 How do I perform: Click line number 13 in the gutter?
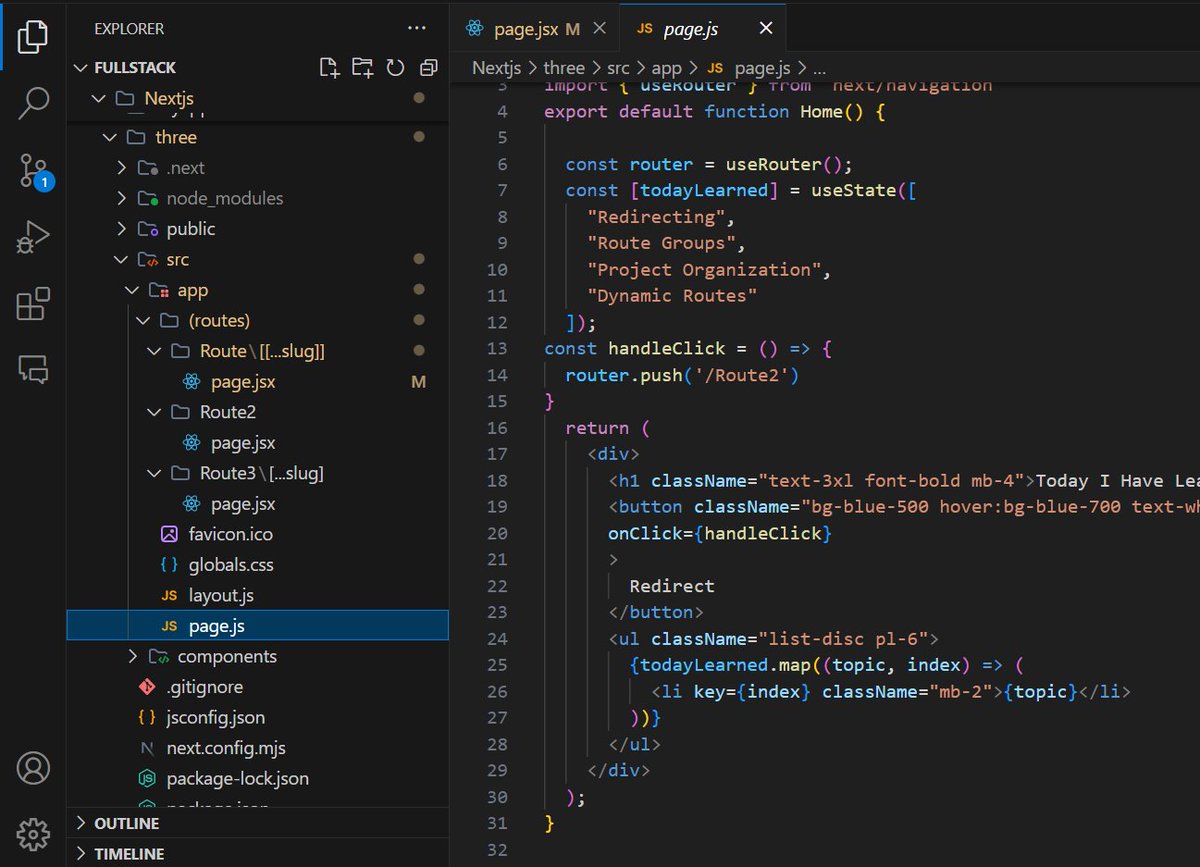[x=498, y=348]
